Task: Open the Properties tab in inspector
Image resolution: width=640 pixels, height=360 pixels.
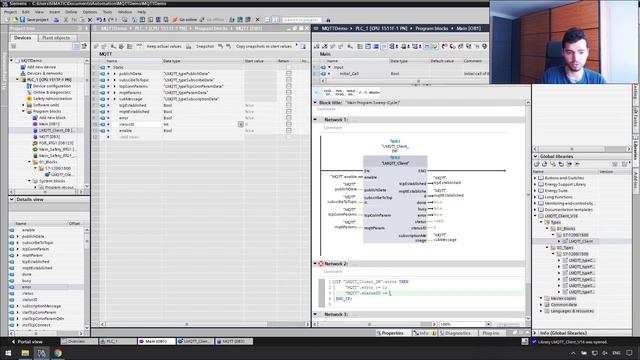Action: point(391,333)
